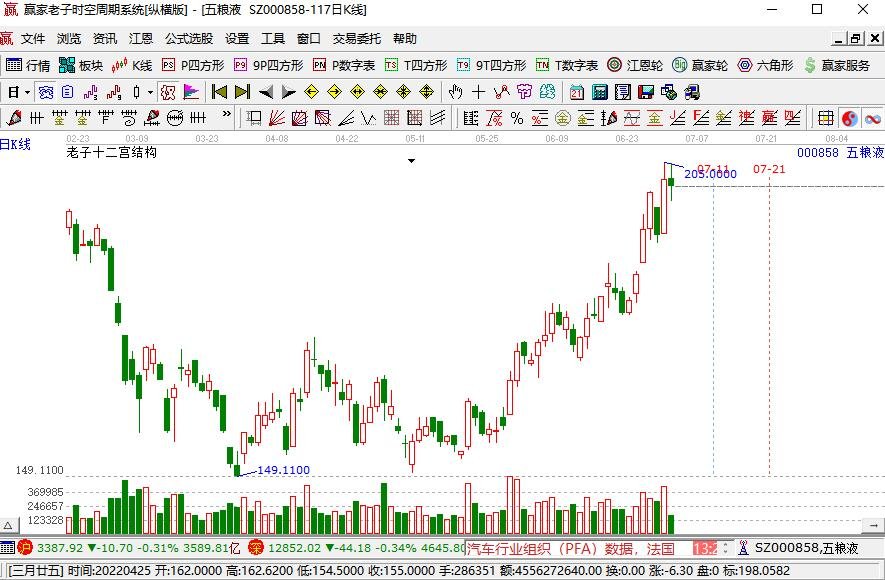
Task: Open the 日 period dropdown arrow
Action: [x=27, y=92]
